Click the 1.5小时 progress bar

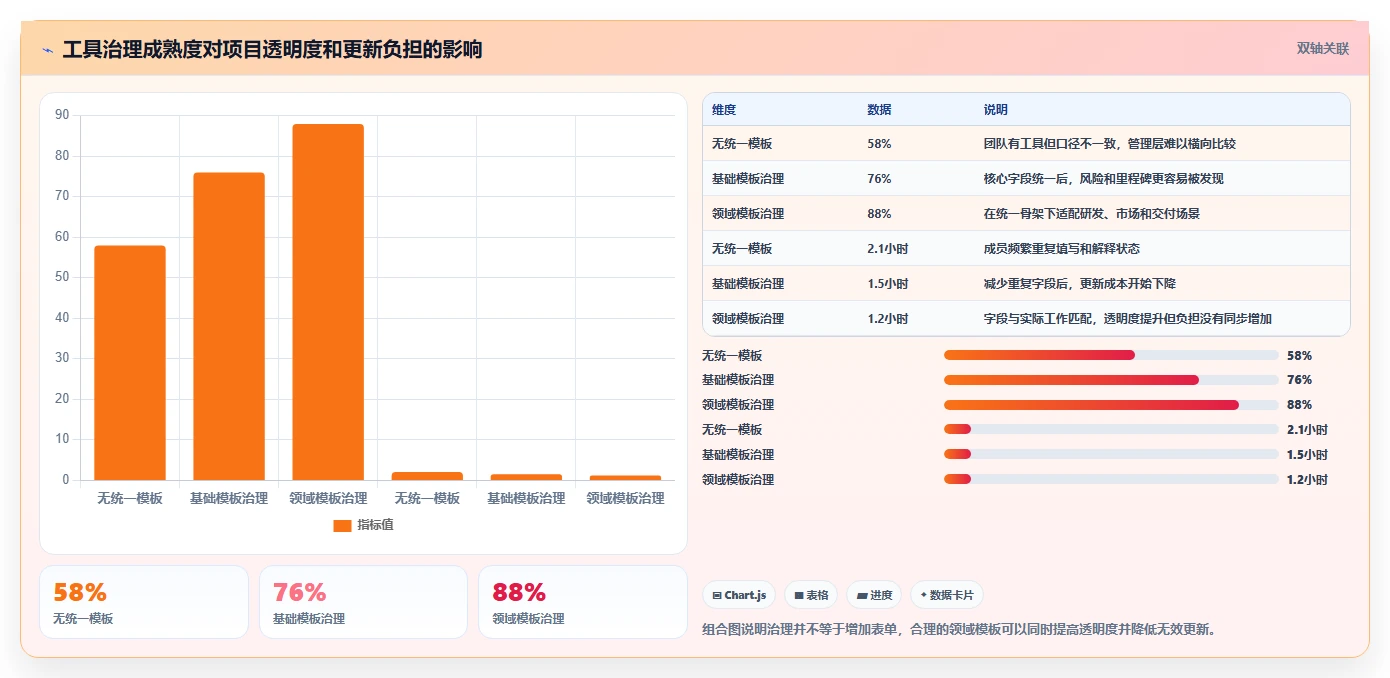coord(1111,454)
